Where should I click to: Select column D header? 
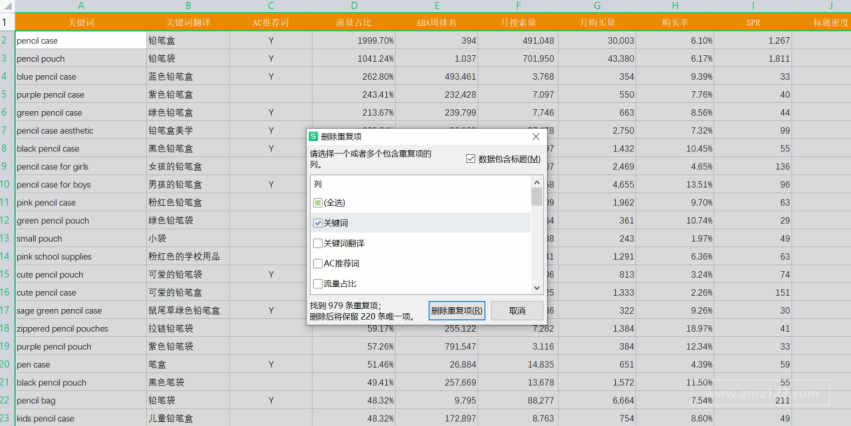pos(354,6)
